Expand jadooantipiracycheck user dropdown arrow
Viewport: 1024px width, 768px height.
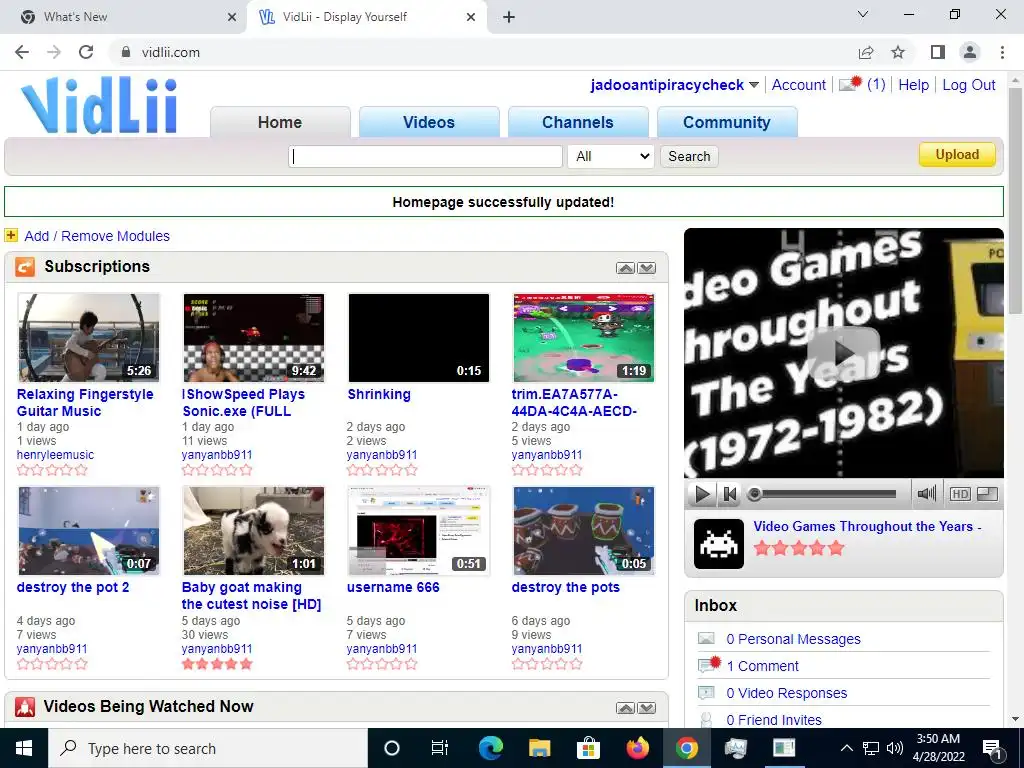pos(754,85)
